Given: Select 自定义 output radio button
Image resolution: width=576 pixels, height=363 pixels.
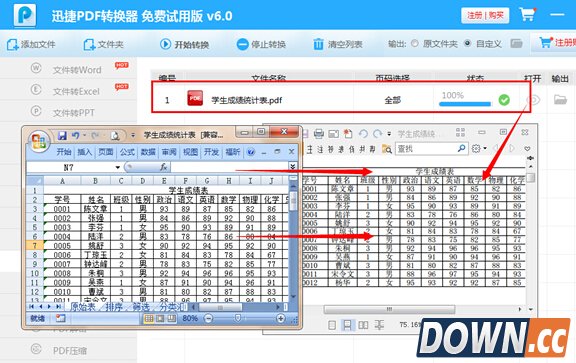Looking at the screenshot, I should (x=467, y=43).
